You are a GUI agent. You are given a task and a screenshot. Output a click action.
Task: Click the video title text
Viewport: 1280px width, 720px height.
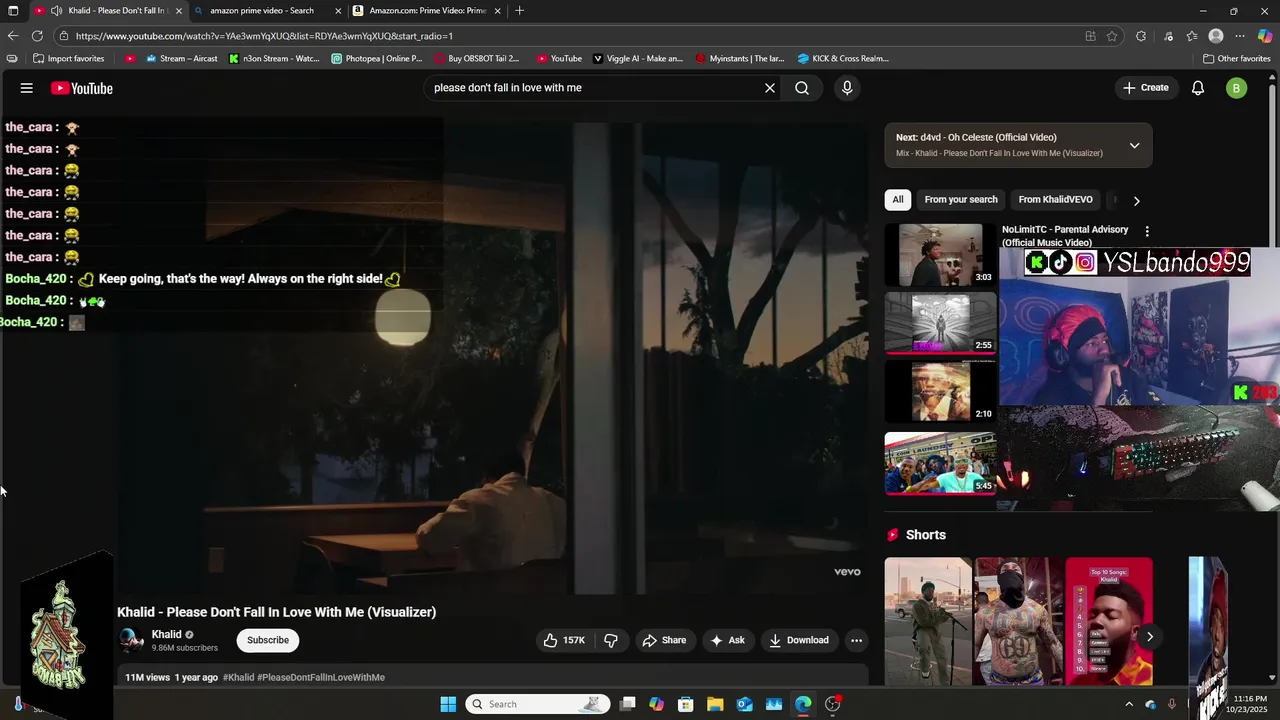point(276,612)
